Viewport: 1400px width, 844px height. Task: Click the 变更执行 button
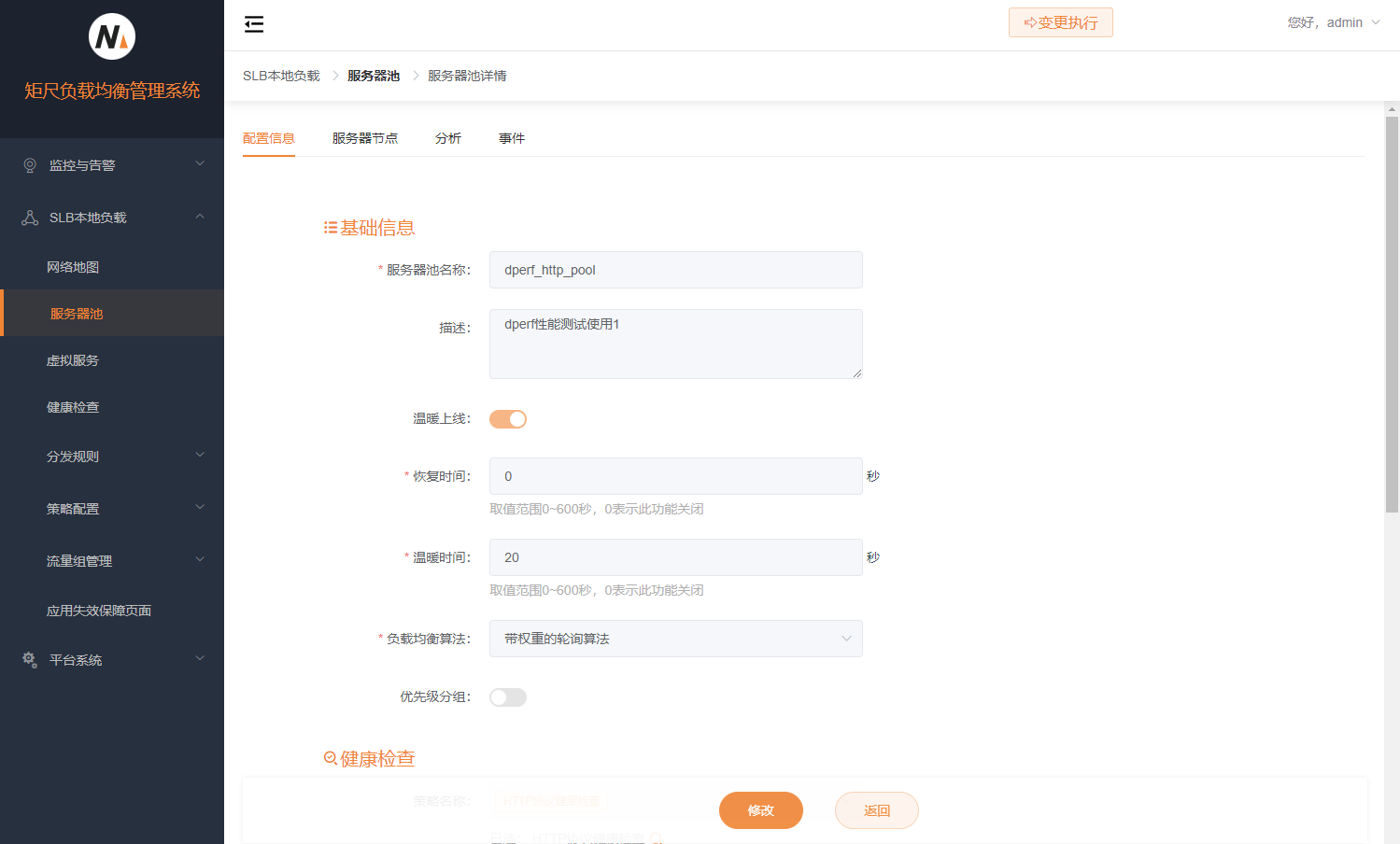point(1060,22)
